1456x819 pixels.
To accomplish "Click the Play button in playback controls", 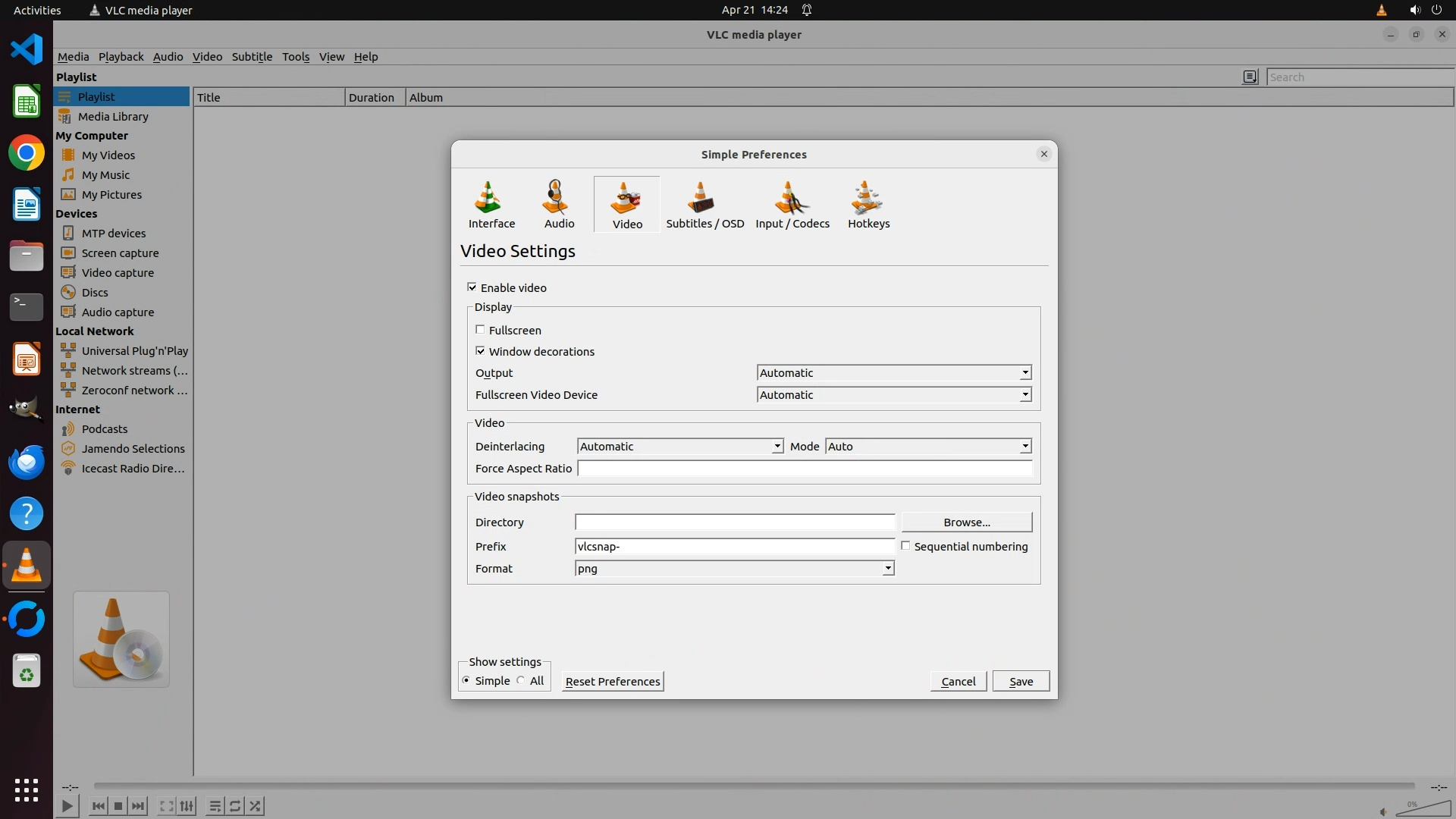I will 67,806.
